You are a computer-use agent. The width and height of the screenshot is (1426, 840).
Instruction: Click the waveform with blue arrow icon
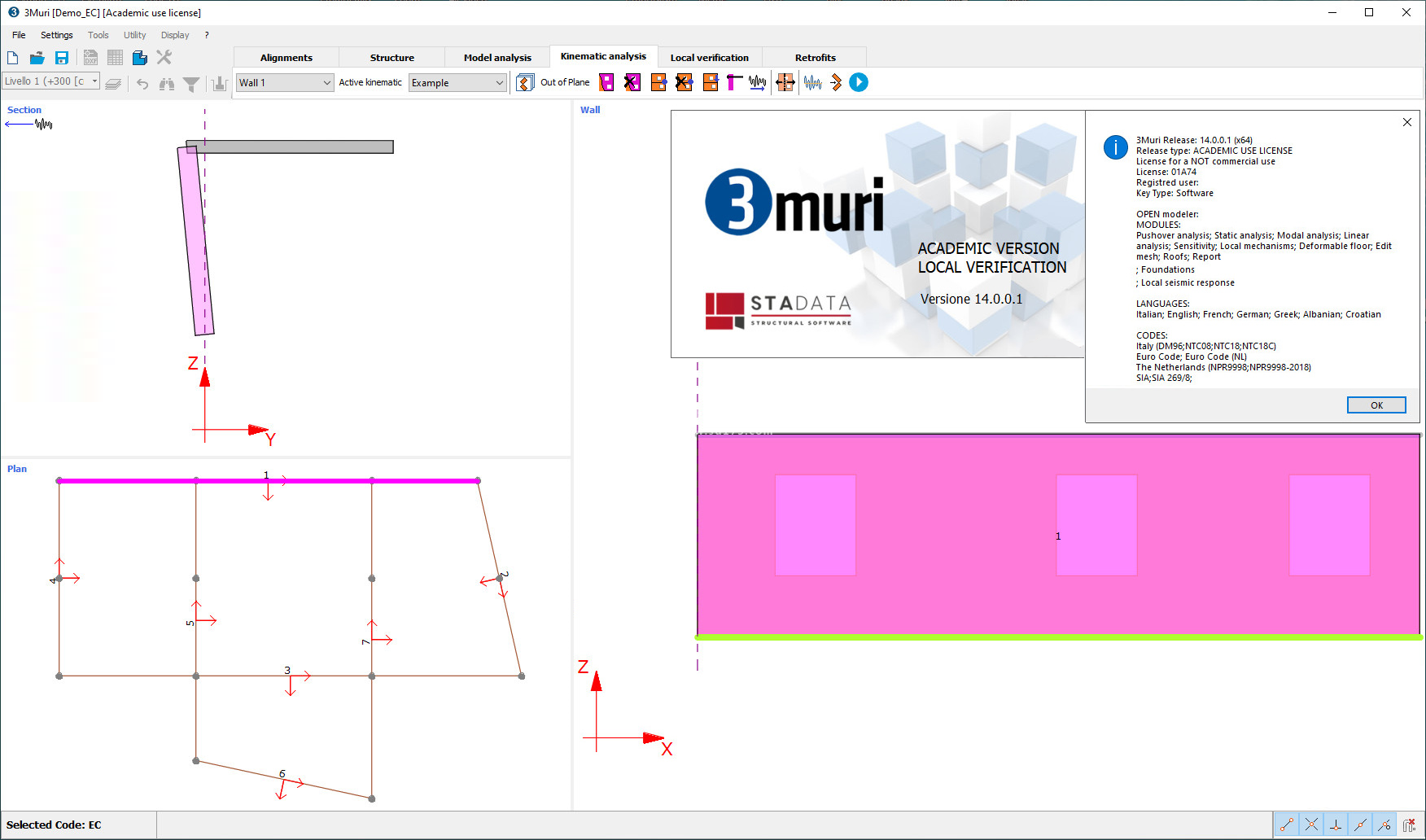click(758, 82)
